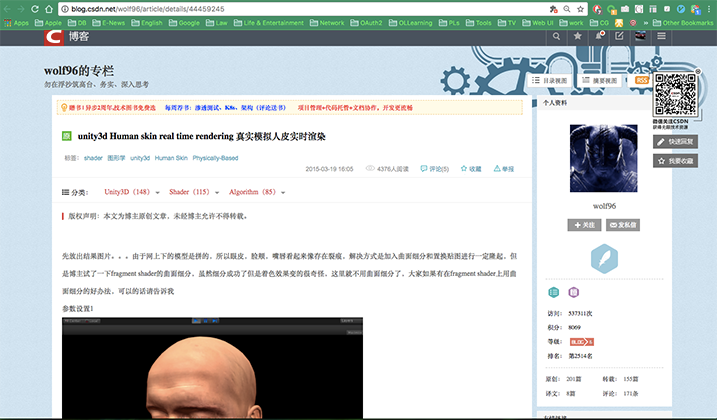717x420 pixels.
Task: Click the blue 每周荐书 banner link
Action: click(225, 108)
